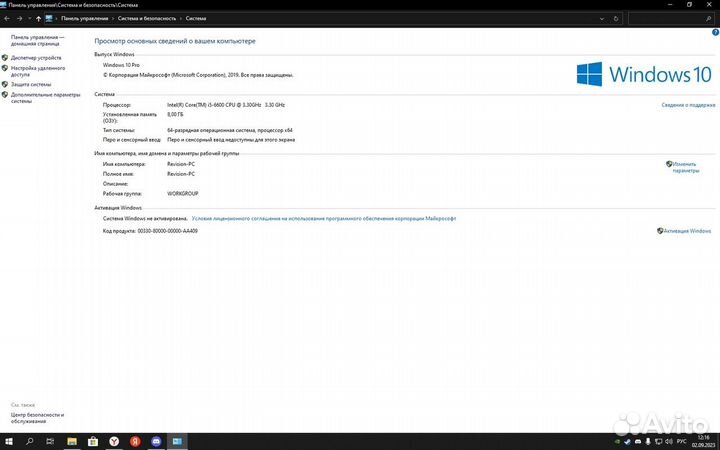Image resolution: width=720 pixels, height=450 pixels.
Task: Open the Windows Start menu
Action: tap(9, 441)
